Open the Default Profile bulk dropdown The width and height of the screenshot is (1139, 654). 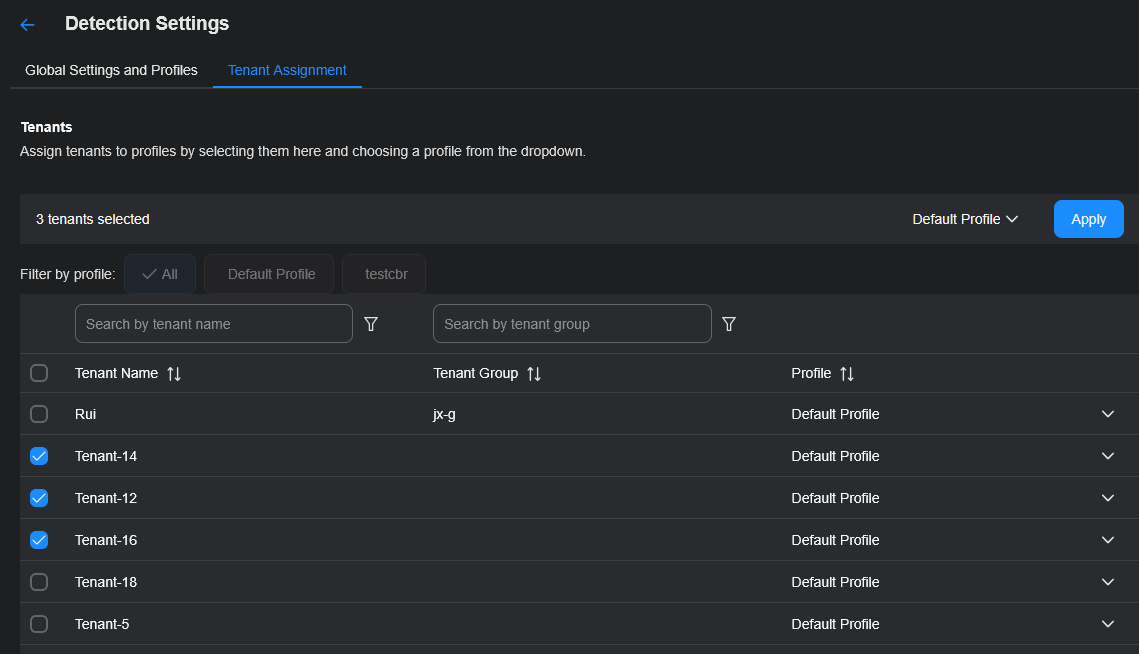pos(965,219)
